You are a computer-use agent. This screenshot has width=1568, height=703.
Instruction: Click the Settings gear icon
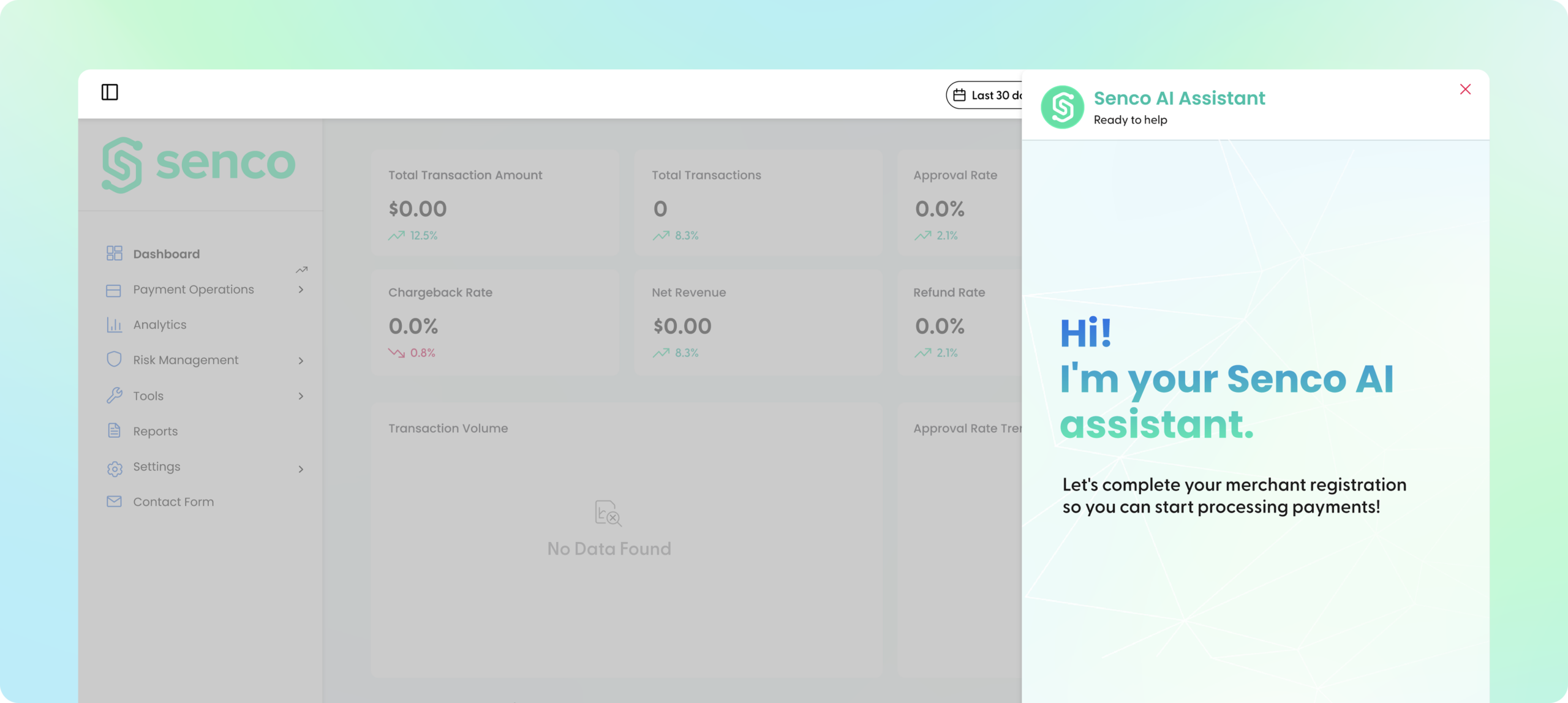coord(114,468)
